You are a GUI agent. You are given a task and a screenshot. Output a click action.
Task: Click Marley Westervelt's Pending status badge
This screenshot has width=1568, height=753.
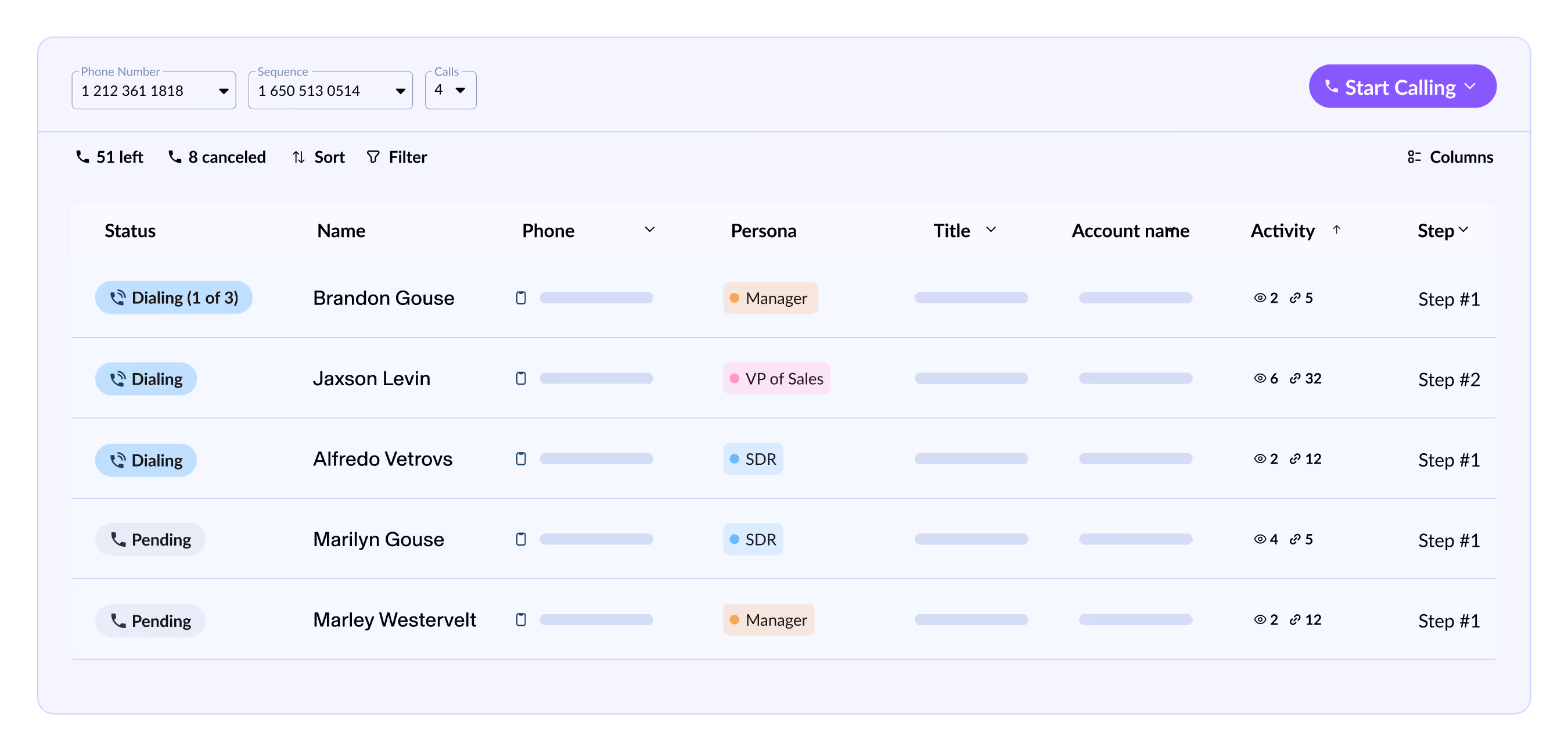[x=150, y=621]
